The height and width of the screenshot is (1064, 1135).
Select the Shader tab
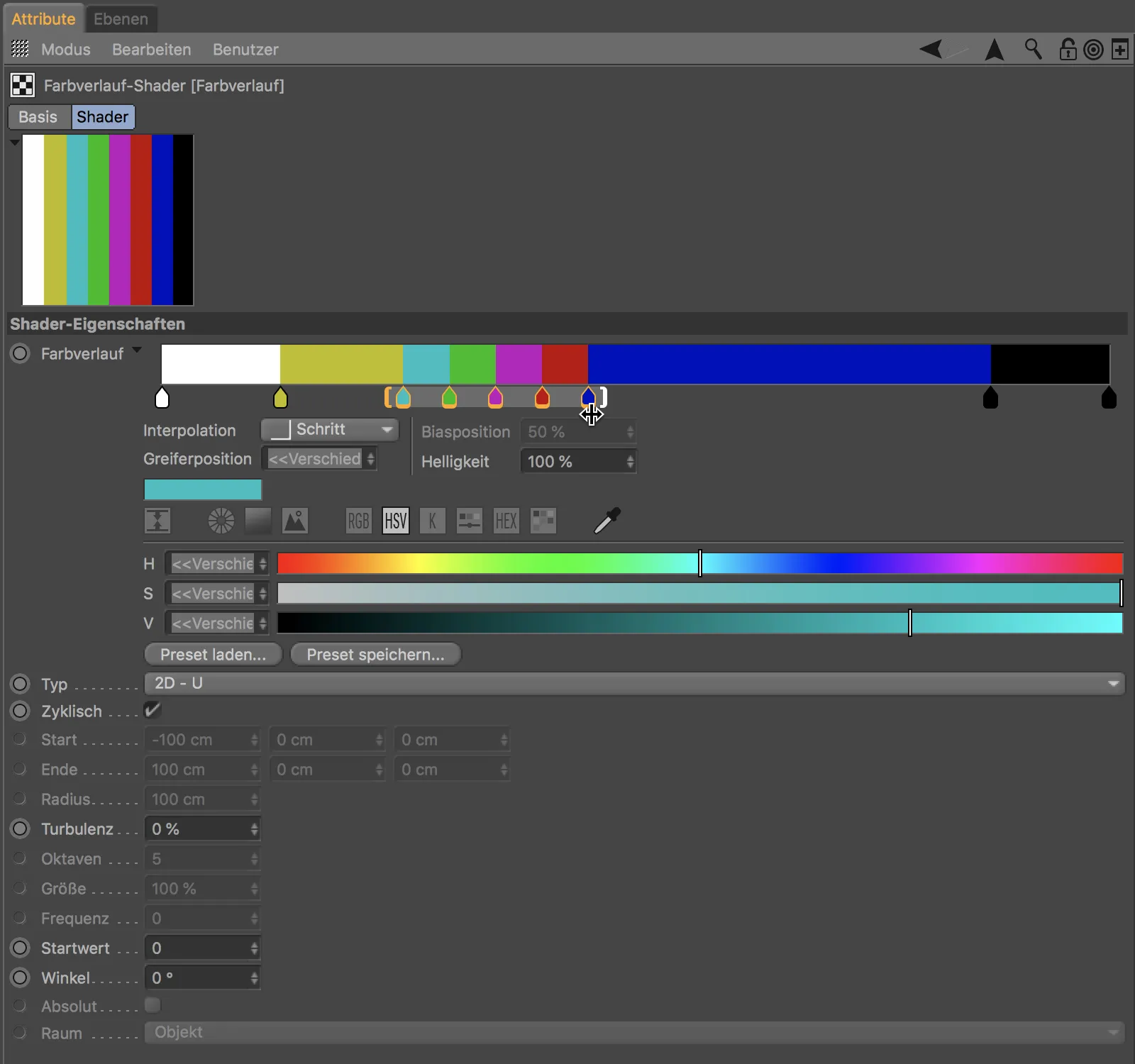coord(103,117)
